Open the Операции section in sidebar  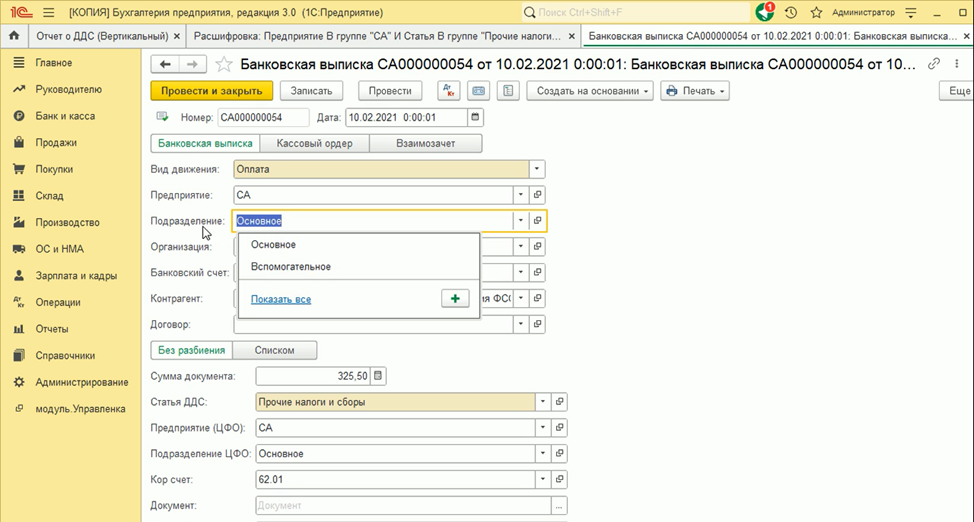pos(58,303)
